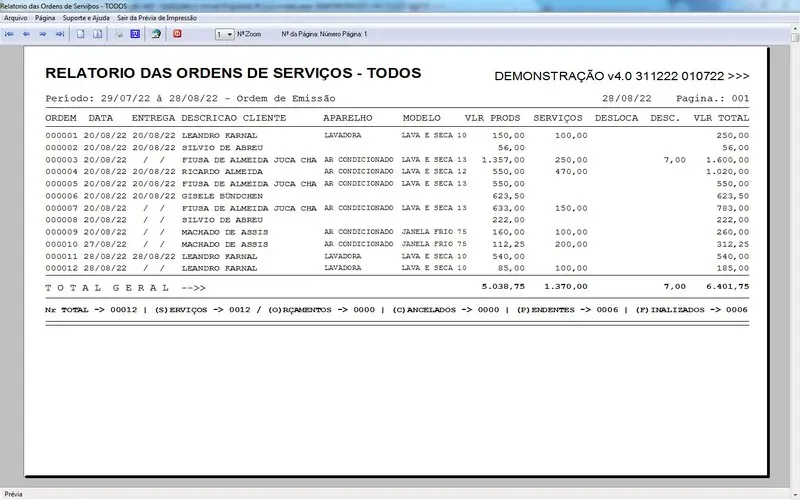800x500 pixels.
Task: Select the single page view icon
Action: (81, 34)
